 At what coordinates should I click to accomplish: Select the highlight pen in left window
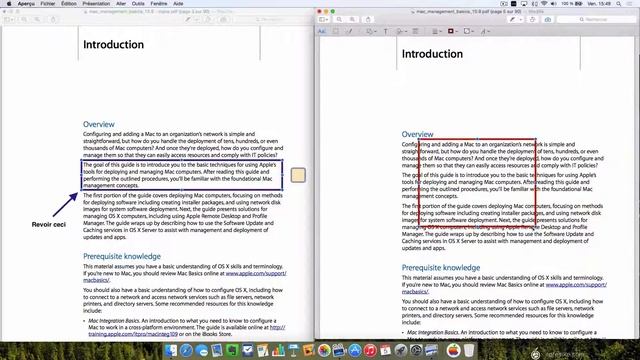(x=188, y=19)
